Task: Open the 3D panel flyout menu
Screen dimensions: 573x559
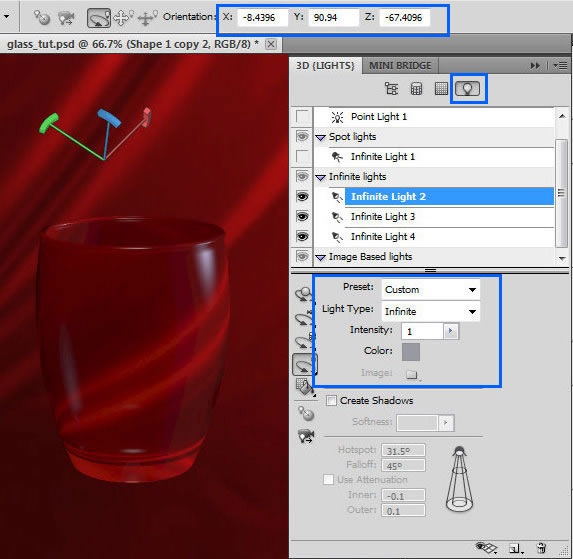Action: pyautogui.click(x=560, y=66)
